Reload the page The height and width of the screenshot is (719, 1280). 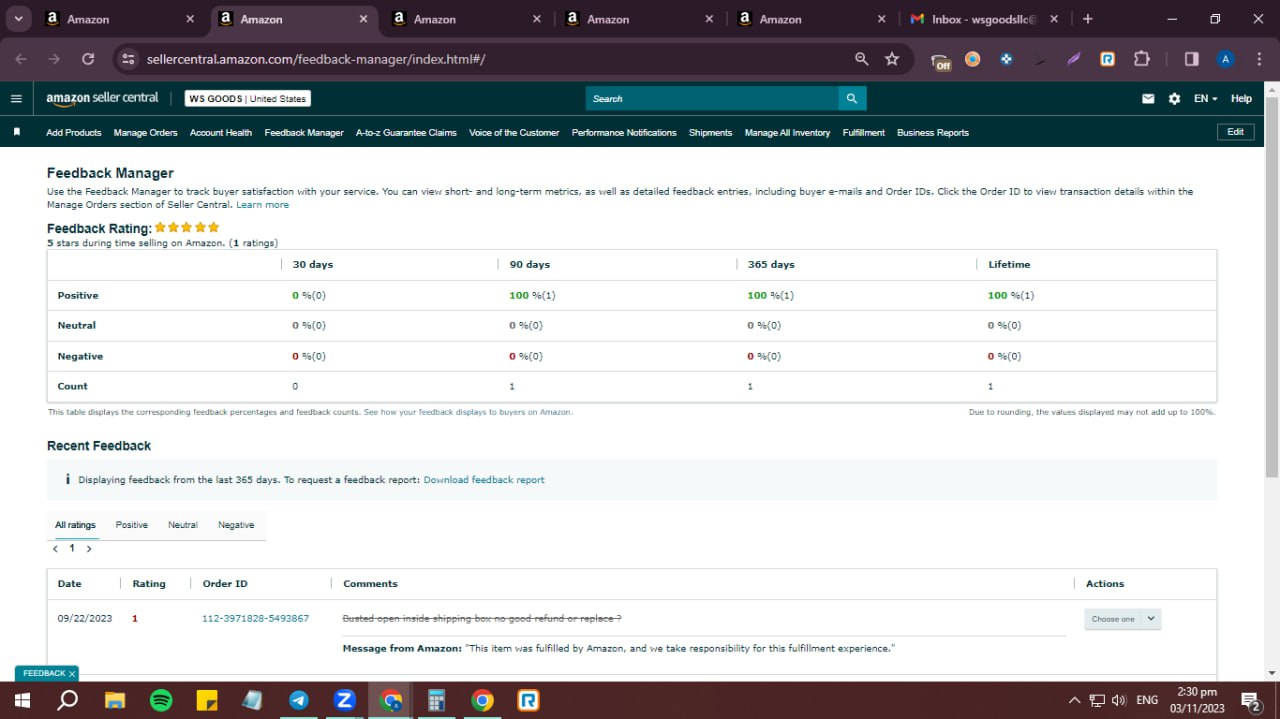88,59
